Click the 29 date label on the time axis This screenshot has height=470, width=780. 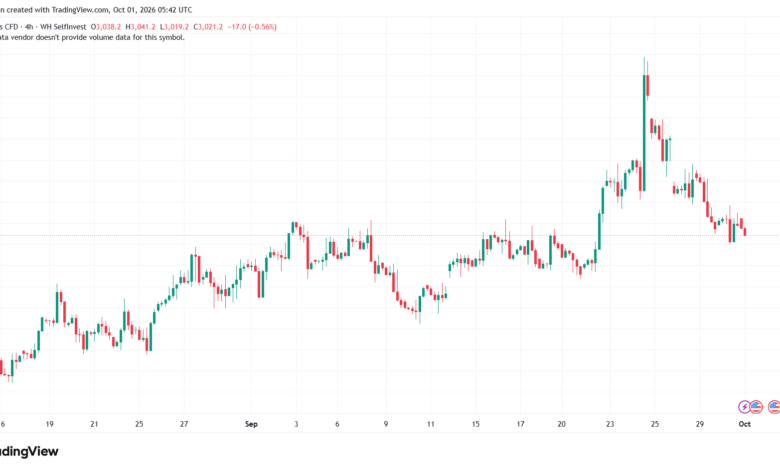[700, 424]
